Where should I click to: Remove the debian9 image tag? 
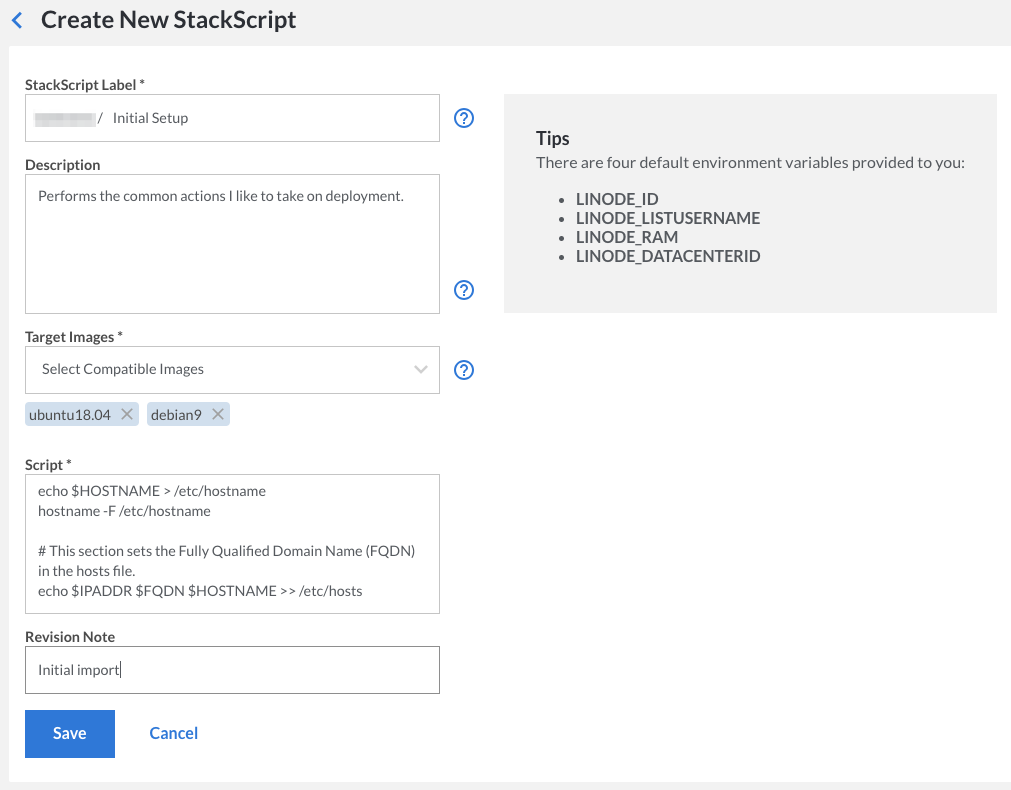(217, 415)
